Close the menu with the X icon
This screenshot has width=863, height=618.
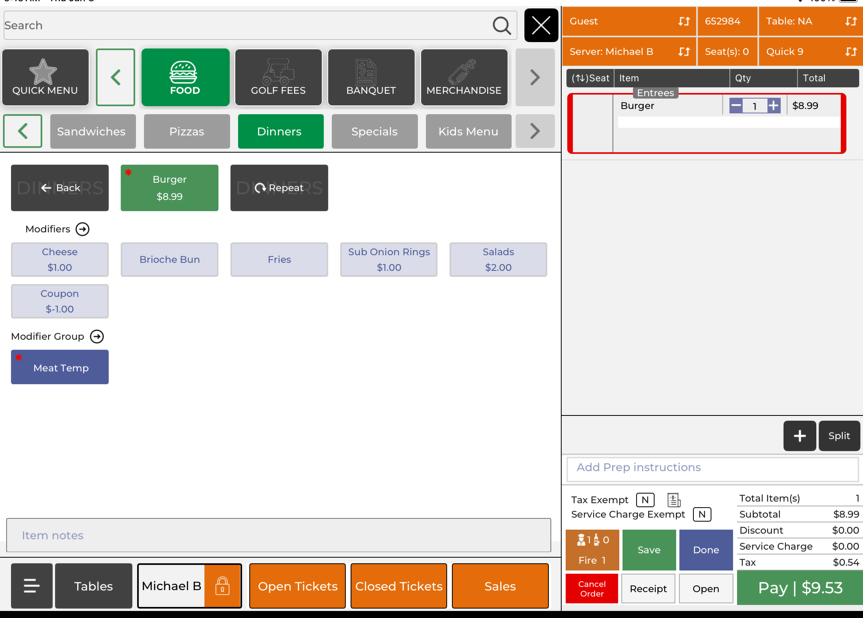point(541,26)
